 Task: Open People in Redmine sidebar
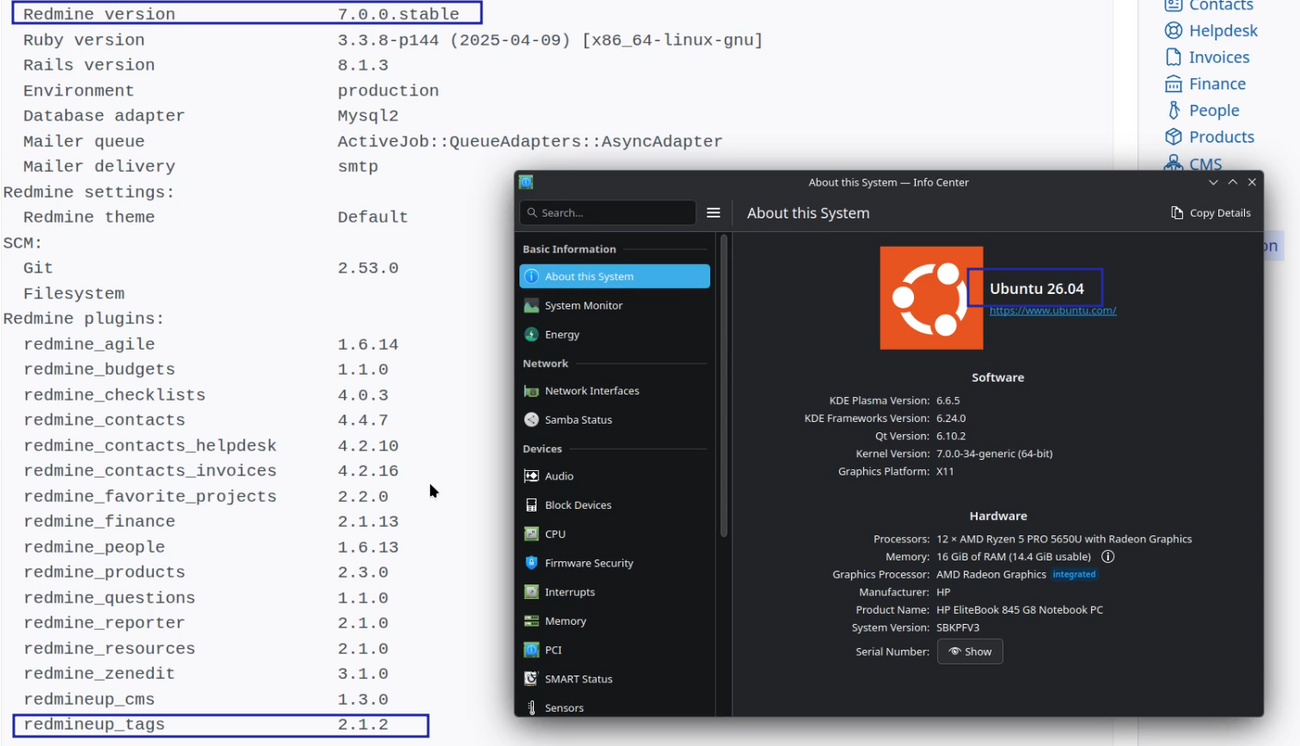(x=1202, y=110)
